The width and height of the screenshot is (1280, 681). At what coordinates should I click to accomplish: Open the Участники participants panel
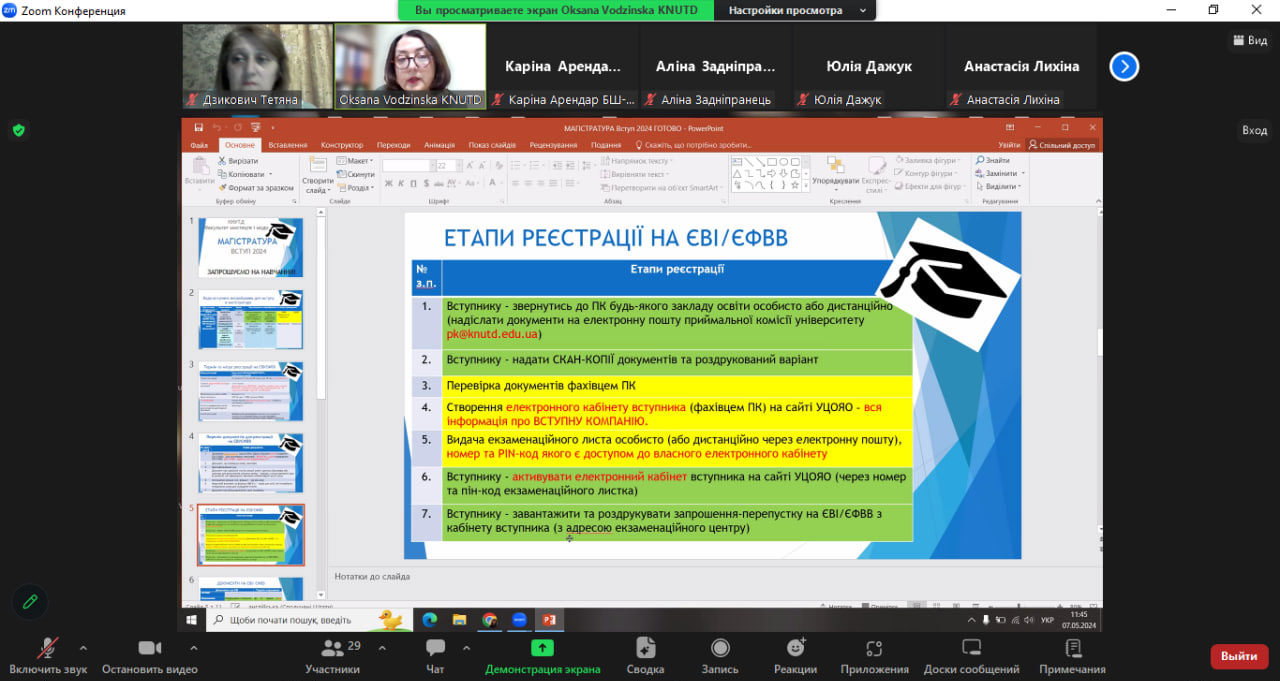(x=333, y=656)
